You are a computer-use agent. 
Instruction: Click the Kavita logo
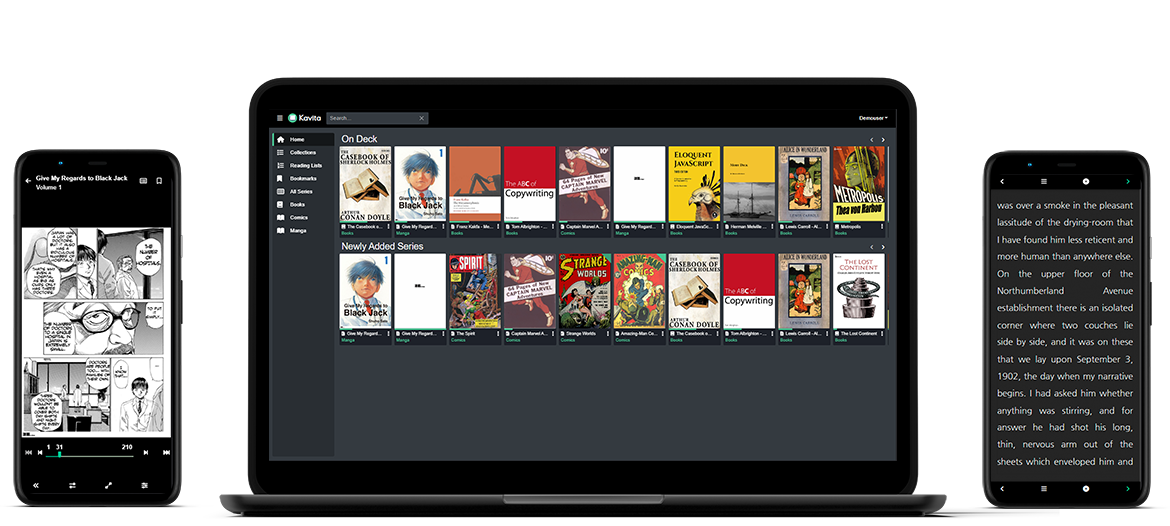(x=303, y=118)
